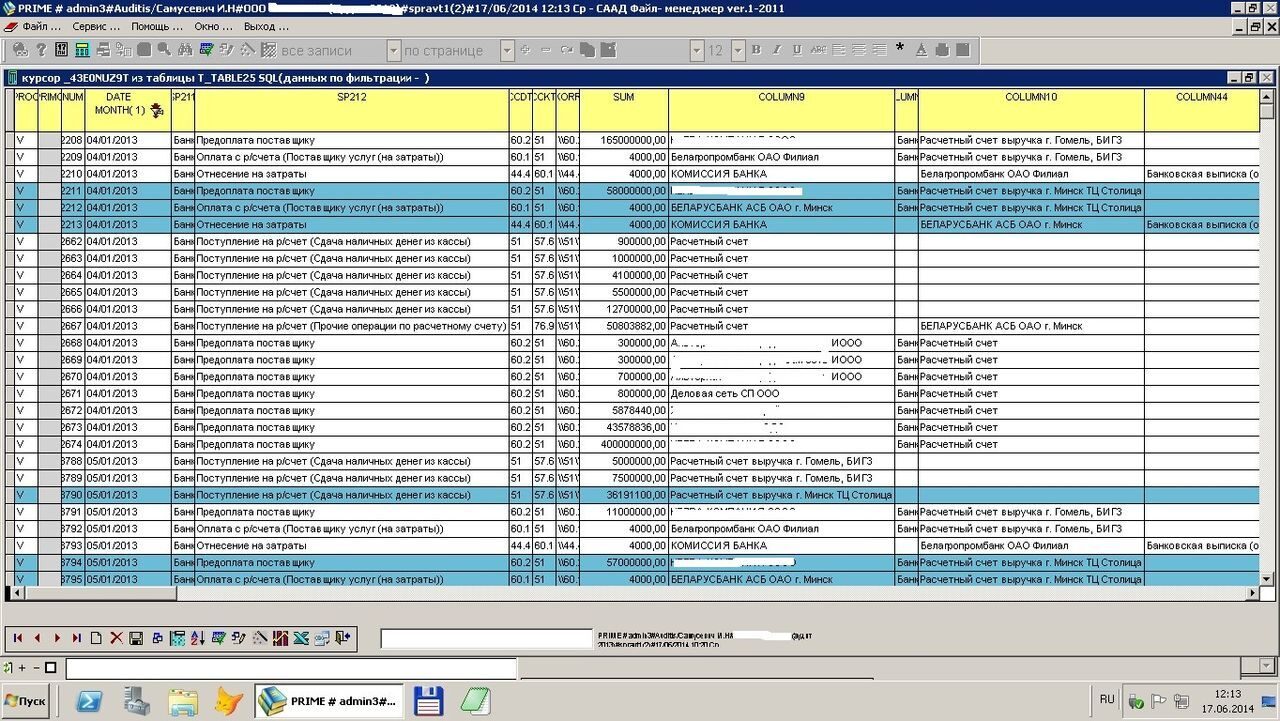Open the Выход menu
The width and height of the screenshot is (1280, 721).
click(265, 26)
